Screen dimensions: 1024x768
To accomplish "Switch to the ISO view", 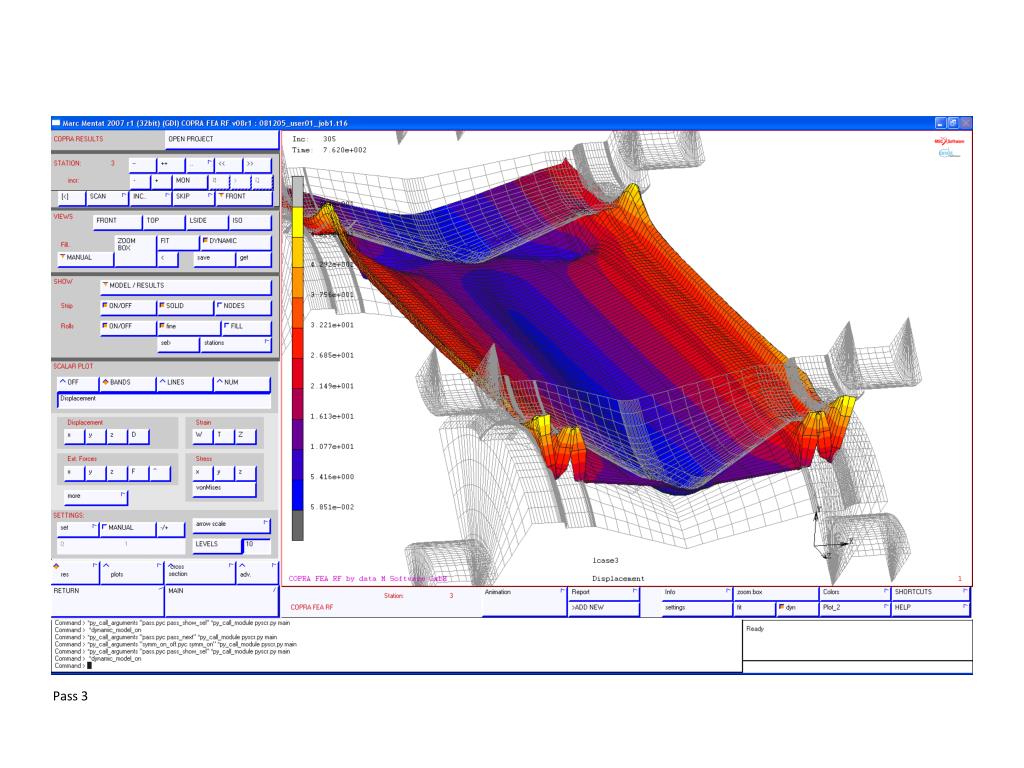I will click(x=250, y=221).
